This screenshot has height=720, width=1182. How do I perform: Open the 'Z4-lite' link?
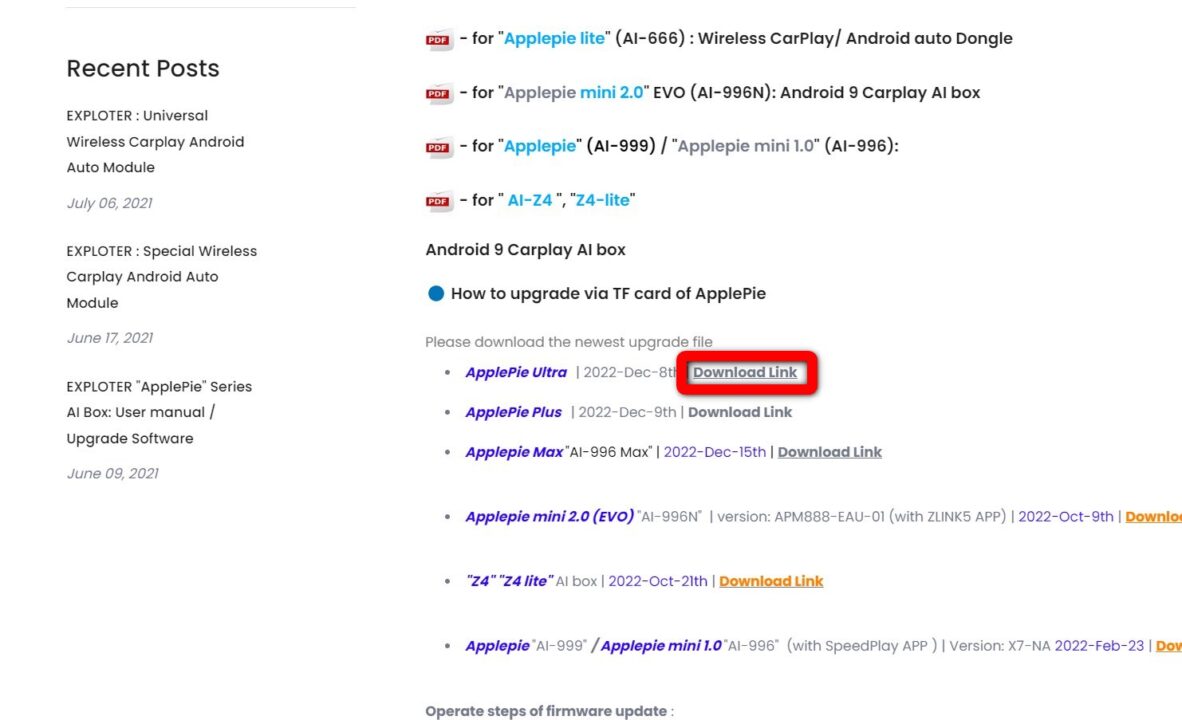click(602, 201)
